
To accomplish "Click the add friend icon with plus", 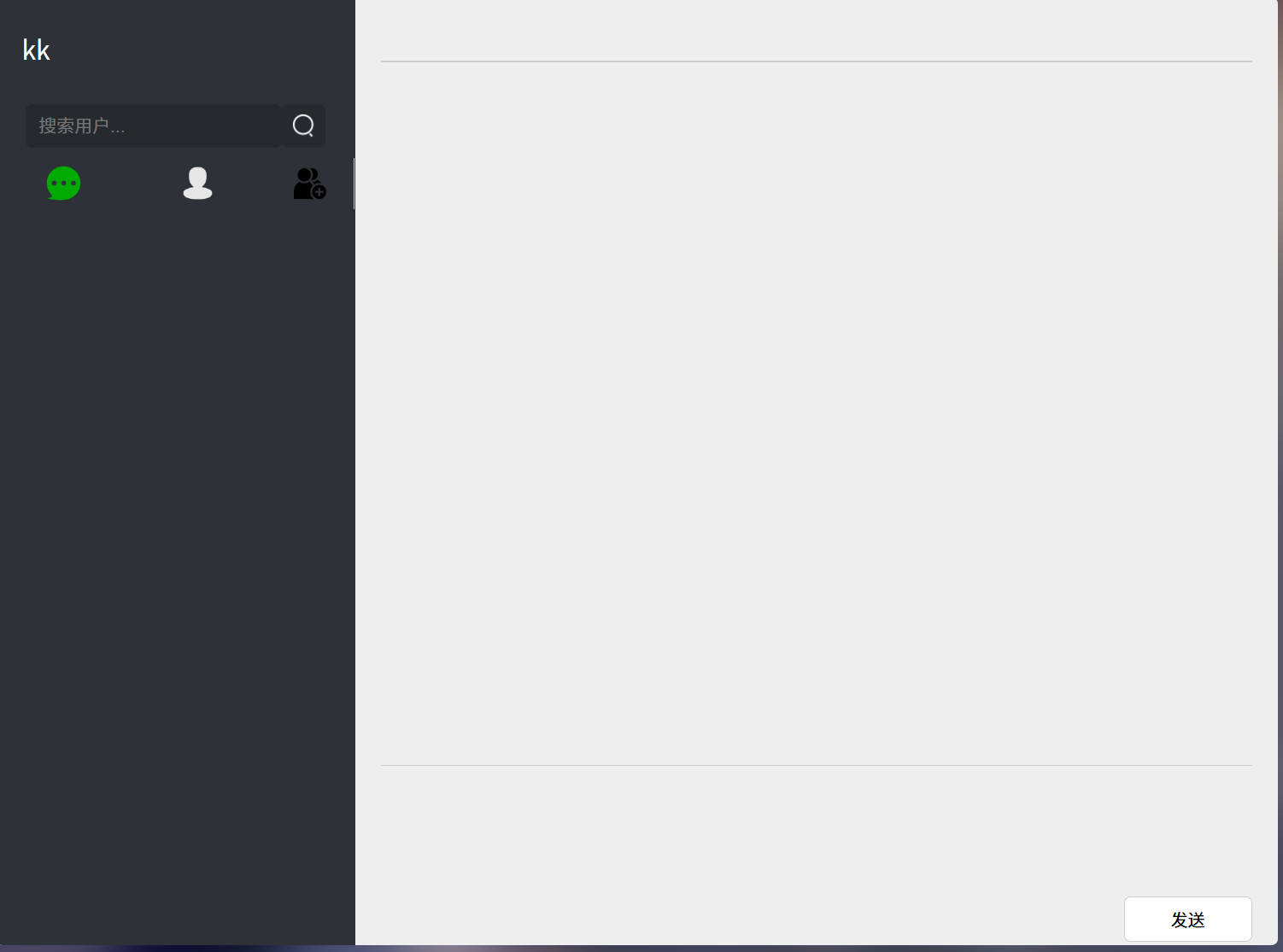I will tap(309, 184).
